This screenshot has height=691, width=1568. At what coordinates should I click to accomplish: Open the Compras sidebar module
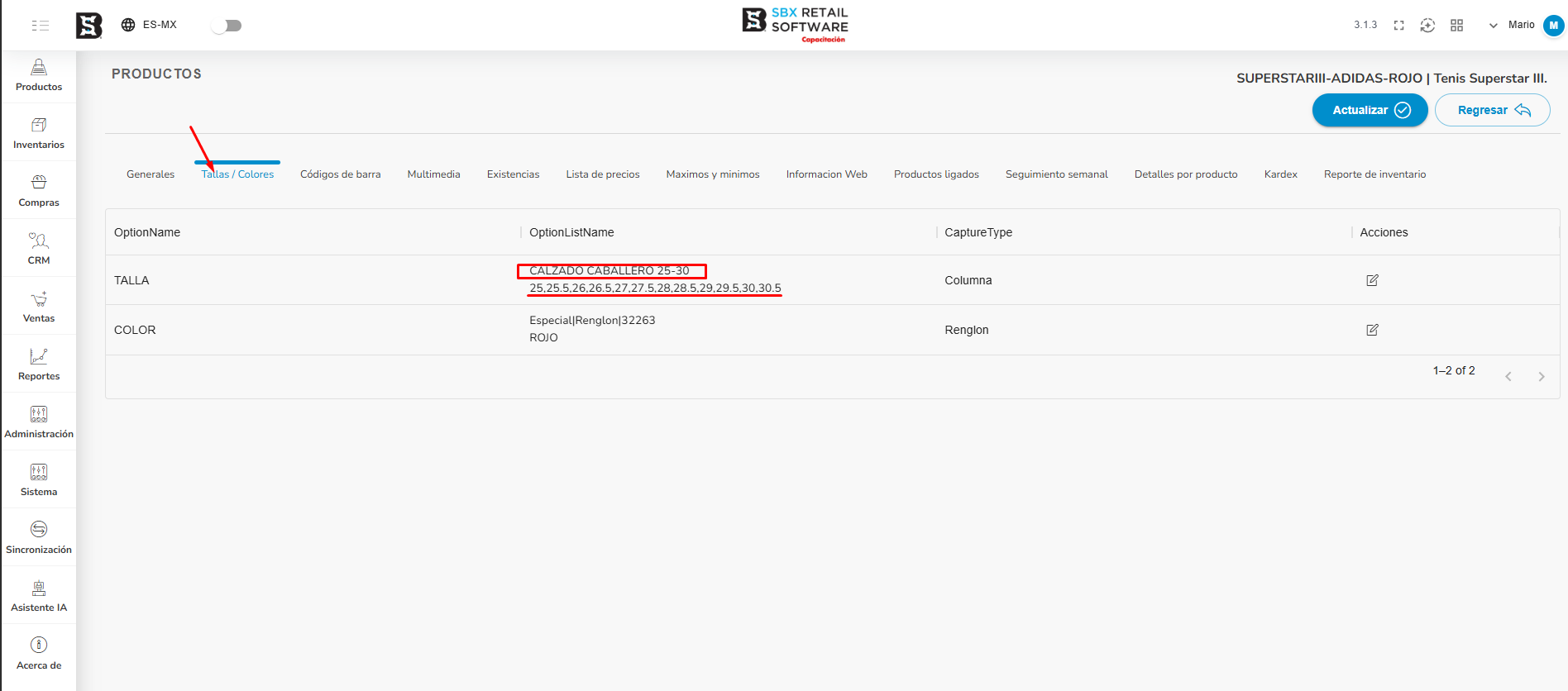coord(39,191)
